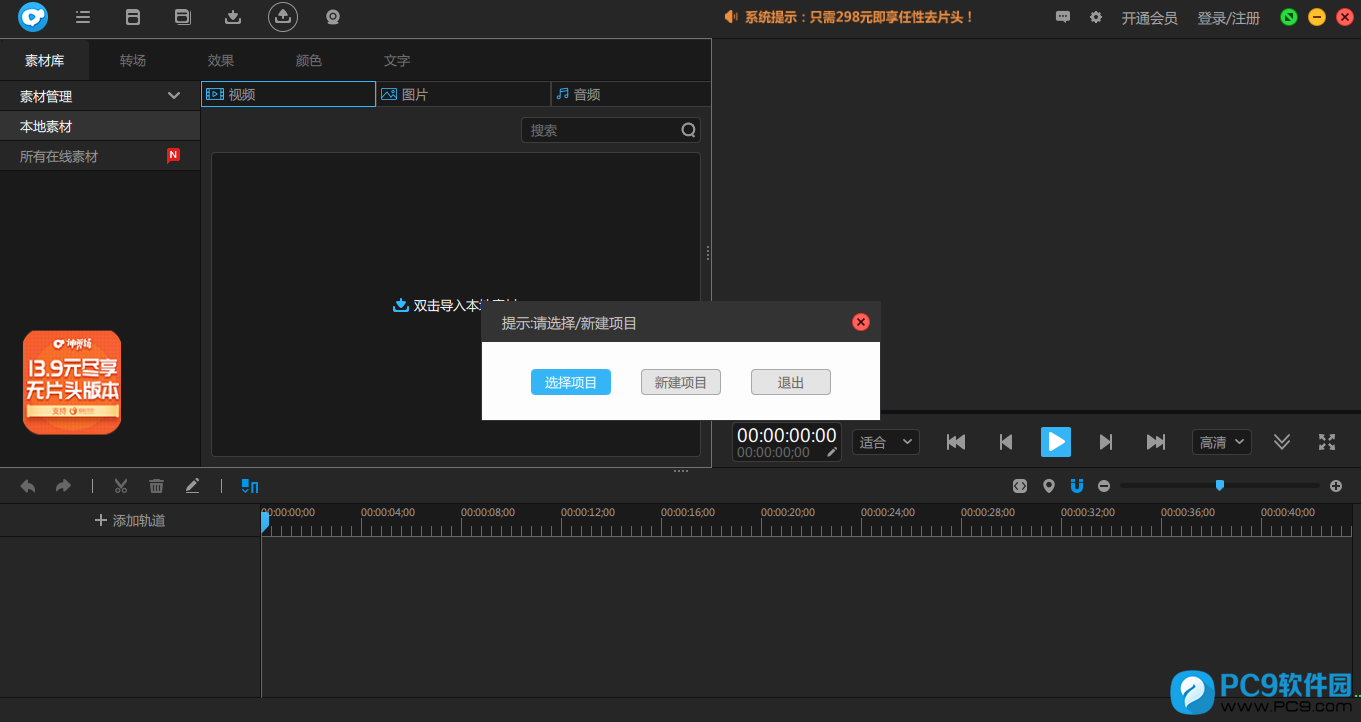The height and width of the screenshot is (722, 1361).
Task: Open the webcam recording icon
Action: tap(333, 17)
